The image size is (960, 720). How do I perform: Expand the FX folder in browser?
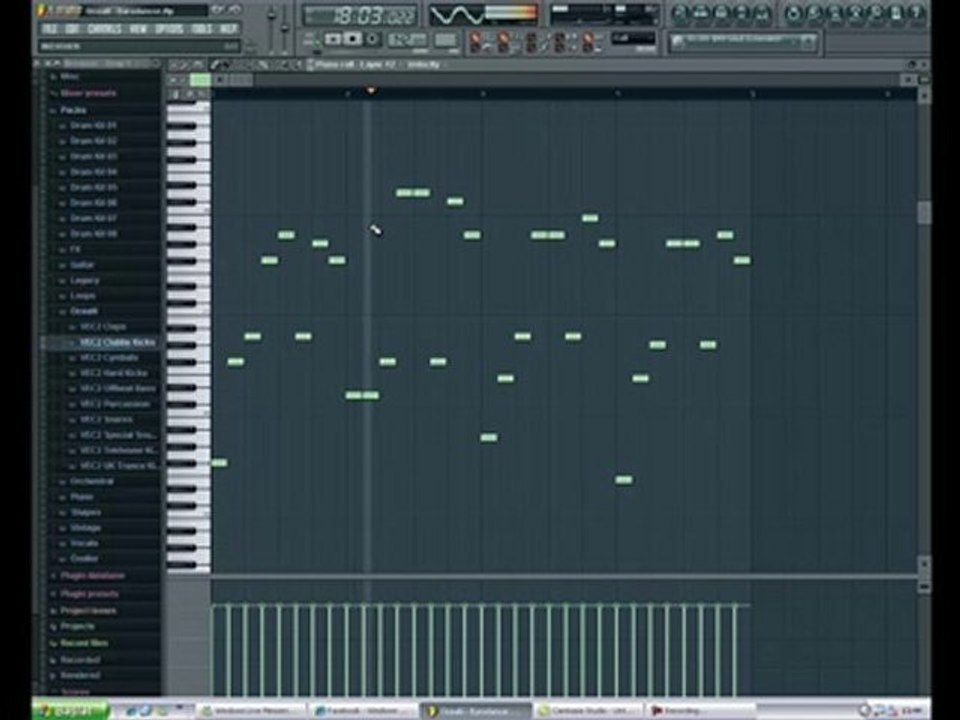coord(75,249)
